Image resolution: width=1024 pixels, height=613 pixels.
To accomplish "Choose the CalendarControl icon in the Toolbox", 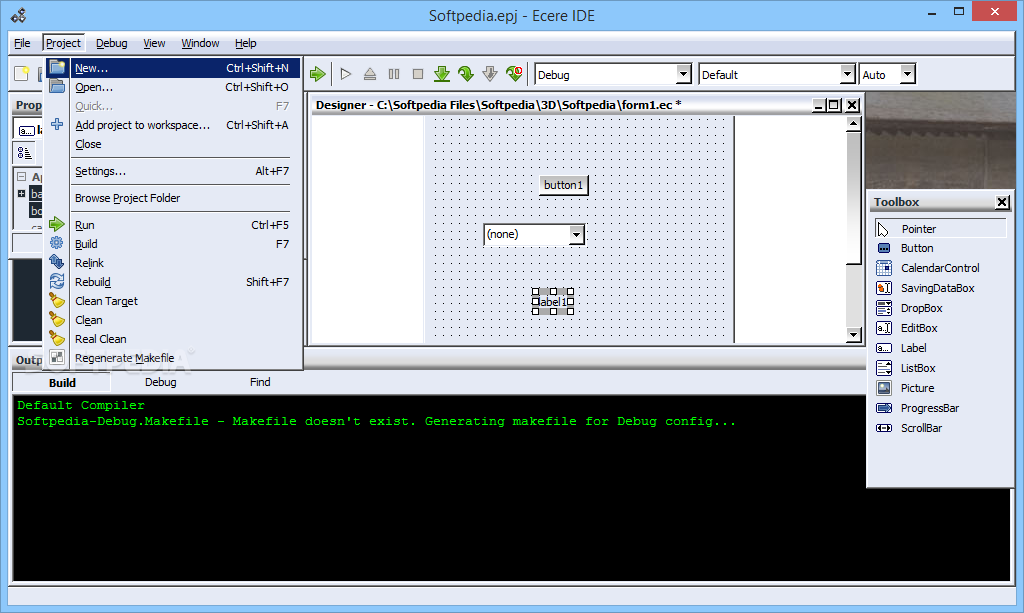I will tap(884, 268).
